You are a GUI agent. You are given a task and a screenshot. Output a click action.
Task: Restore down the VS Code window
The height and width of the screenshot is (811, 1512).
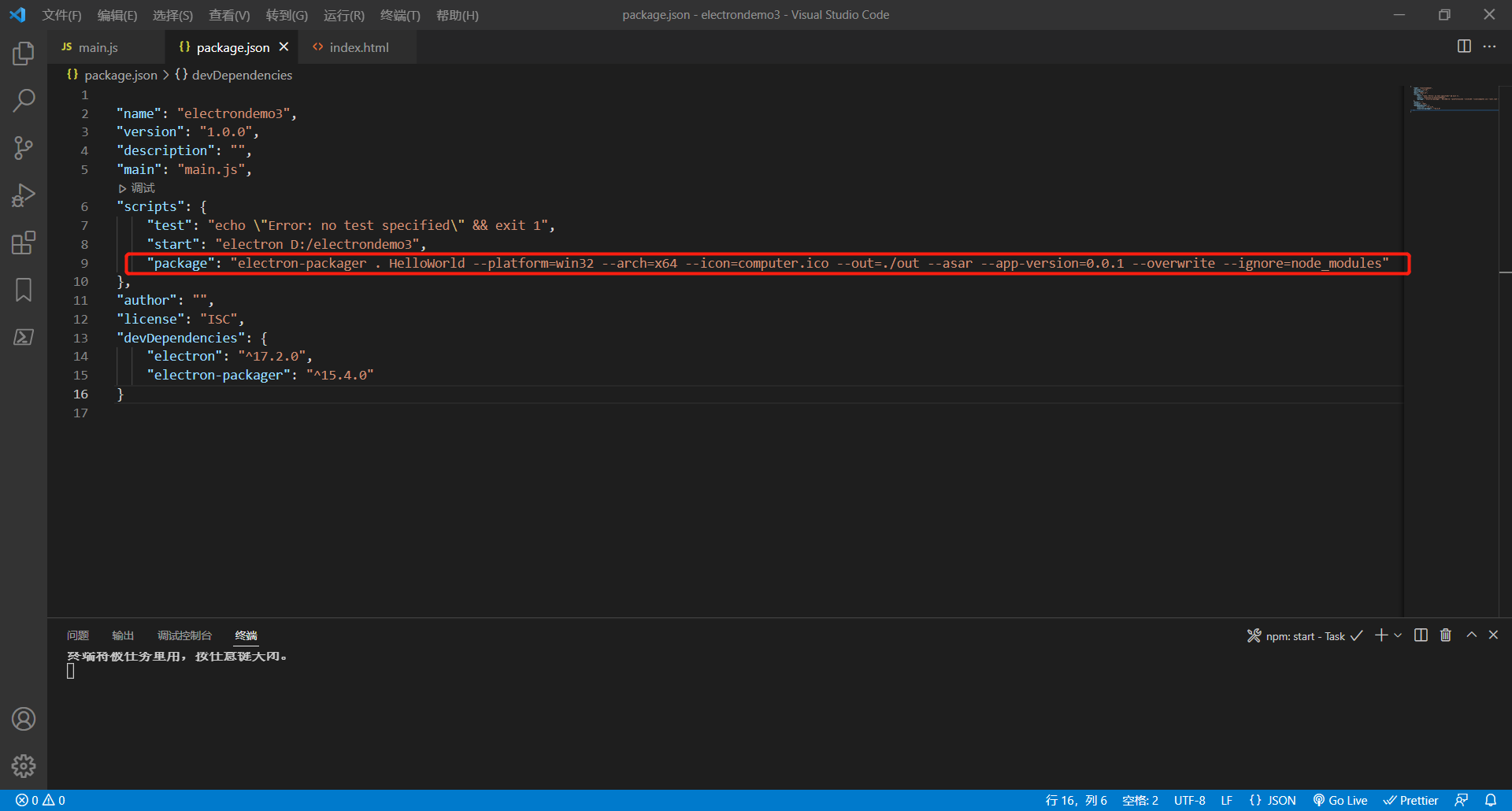[1444, 15]
